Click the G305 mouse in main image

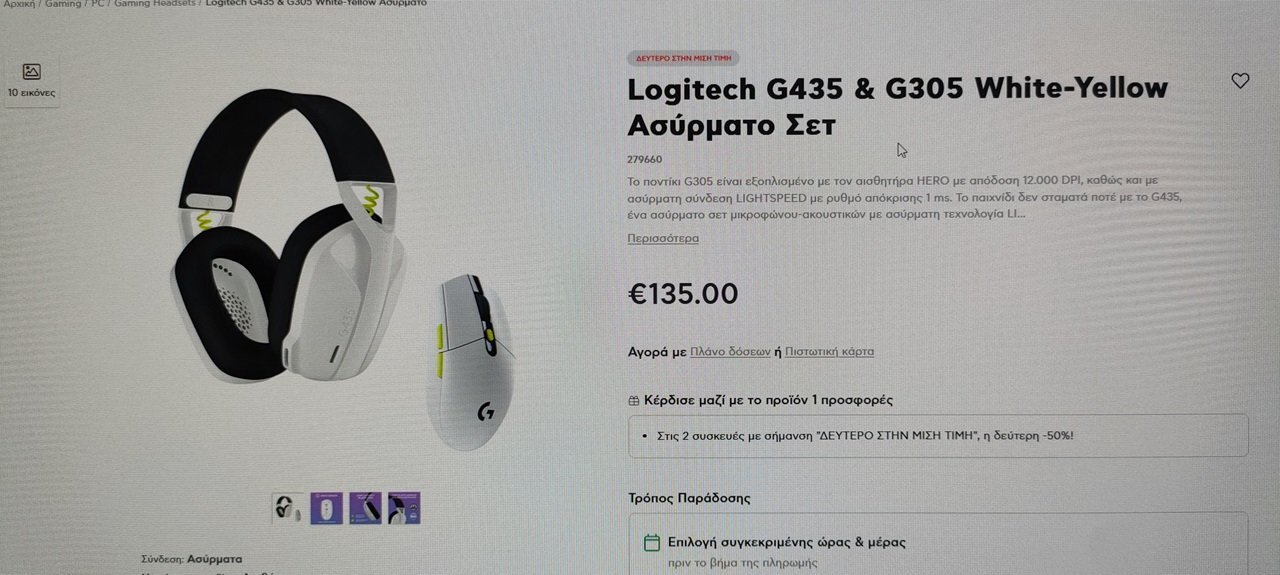coord(470,362)
